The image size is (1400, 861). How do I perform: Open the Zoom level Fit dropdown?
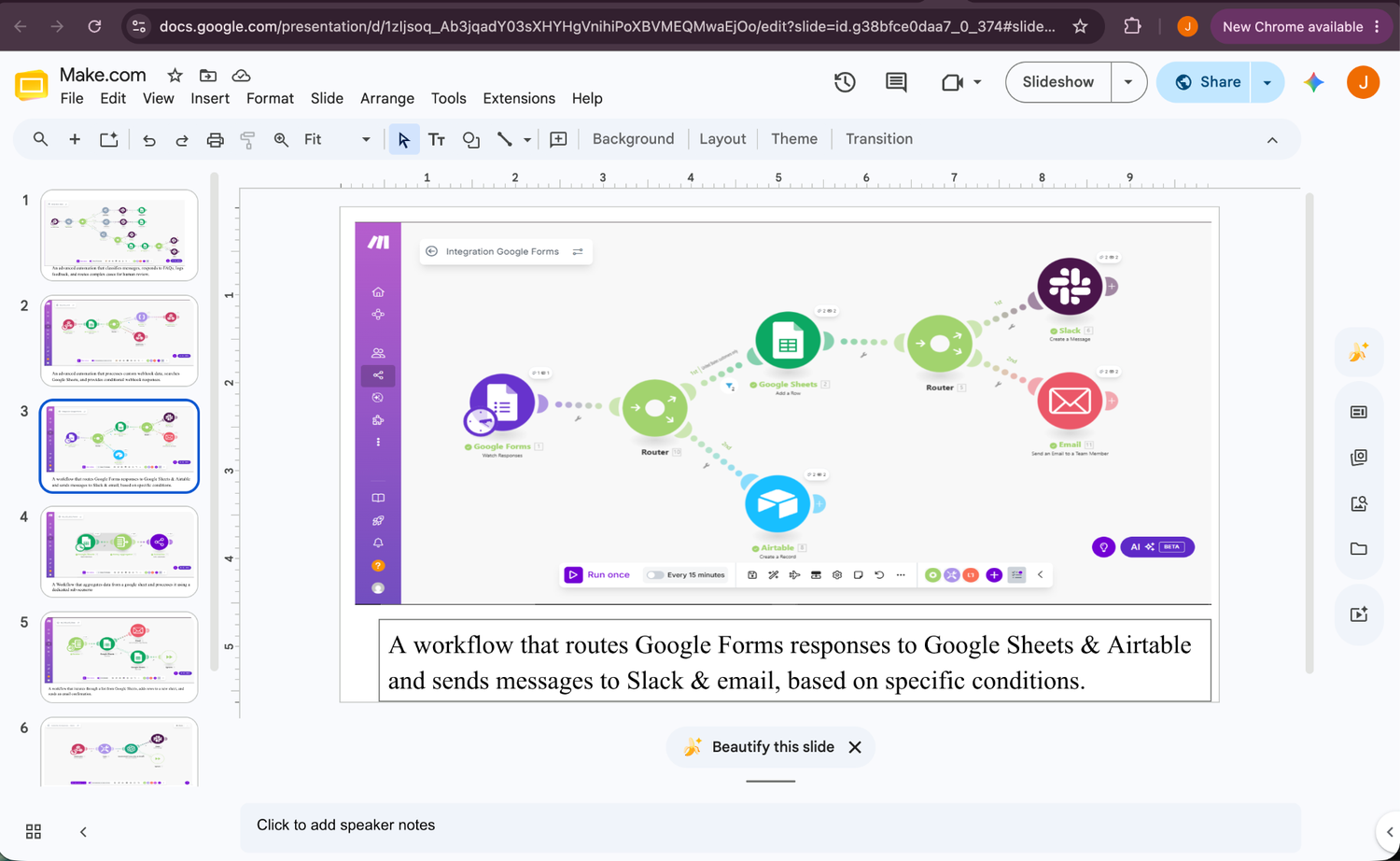pyautogui.click(x=337, y=139)
